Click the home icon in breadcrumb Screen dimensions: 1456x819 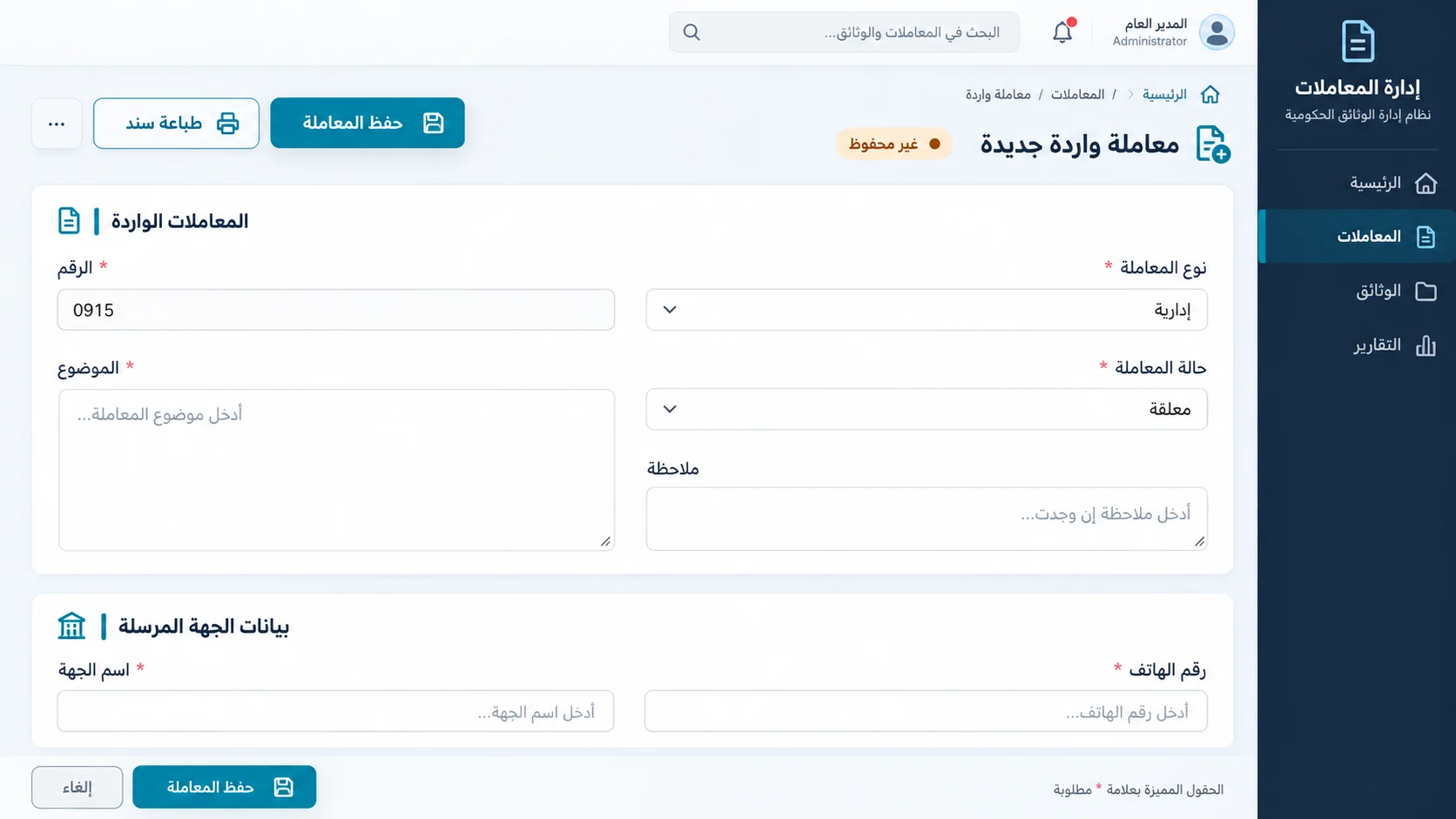click(x=1210, y=94)
